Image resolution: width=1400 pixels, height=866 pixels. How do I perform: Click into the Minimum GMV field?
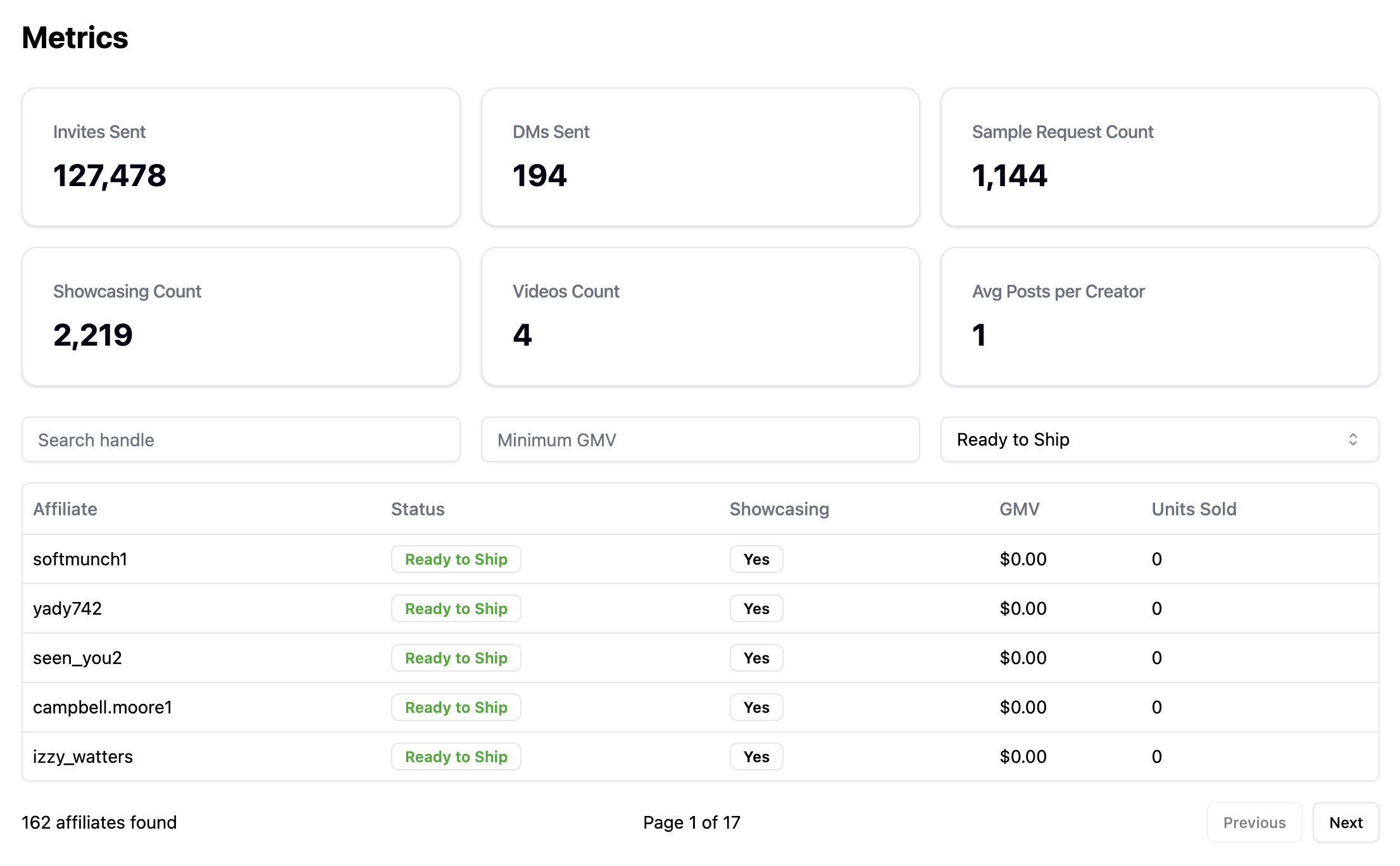tap(700, 439)
